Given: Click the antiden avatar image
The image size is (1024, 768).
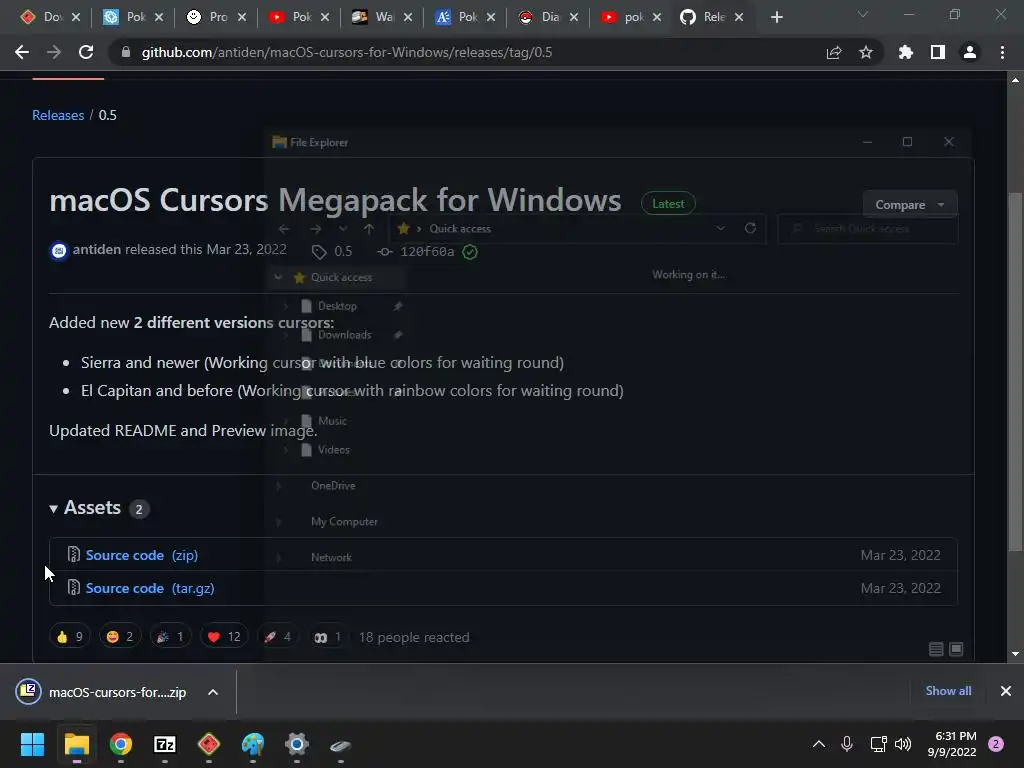Looking at the screenshot, I should click(59, 251).
